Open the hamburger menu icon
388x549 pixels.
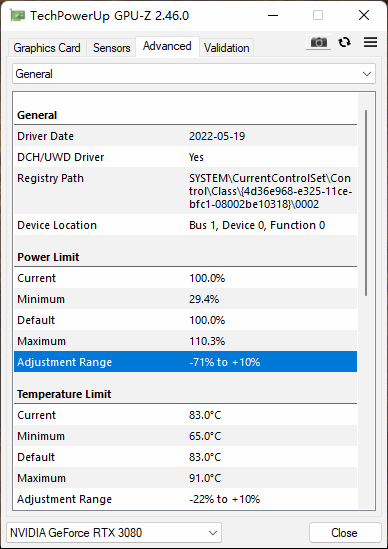pyautogui.click(x=370, y=42)
